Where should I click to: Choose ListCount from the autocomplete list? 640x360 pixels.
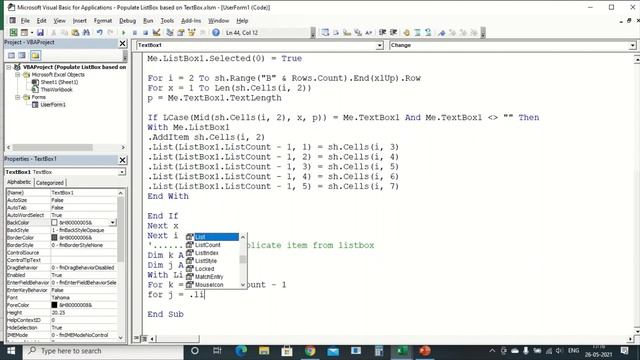tap(207, 245)
